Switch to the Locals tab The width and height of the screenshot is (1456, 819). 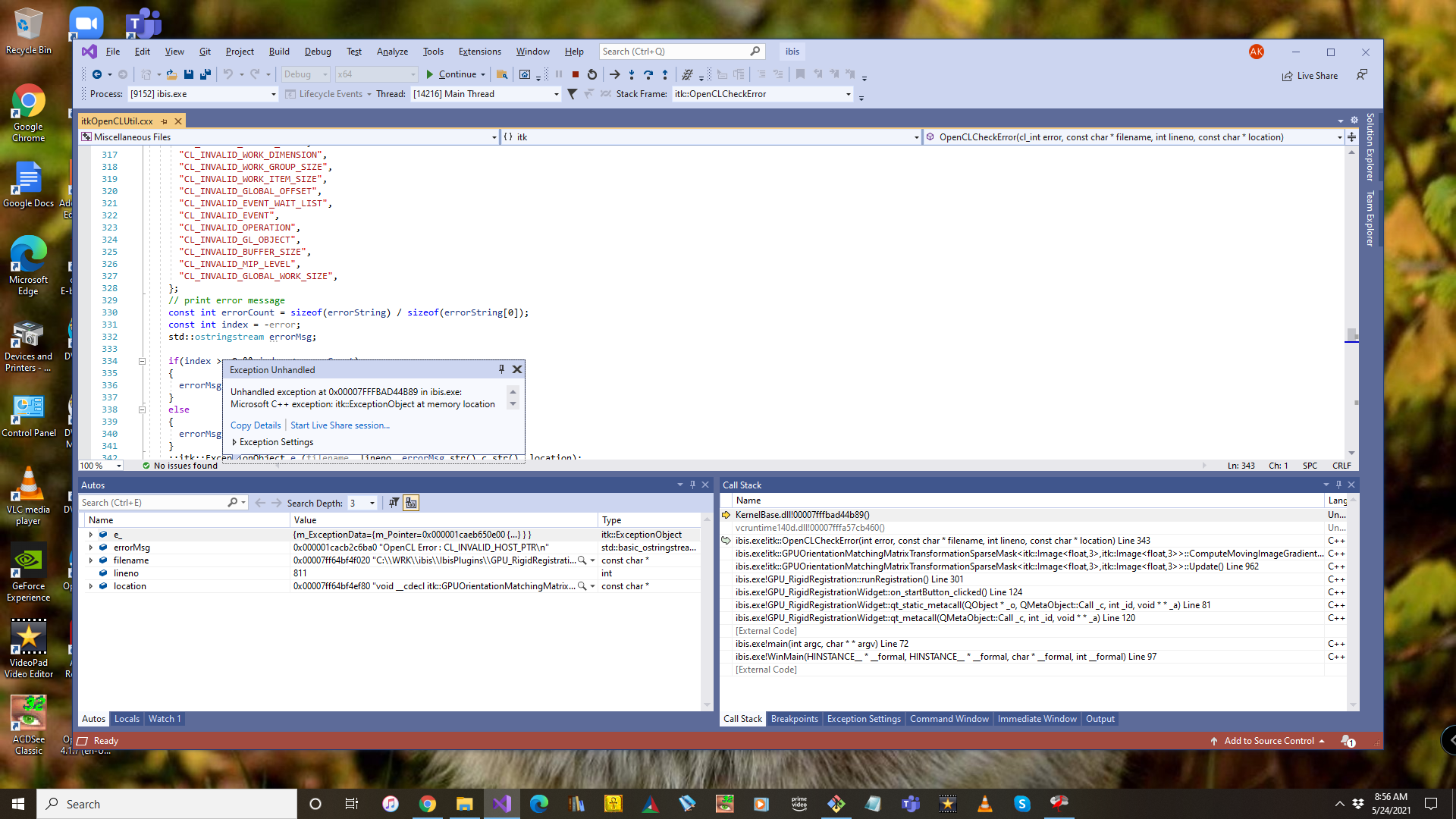[127, 718]
